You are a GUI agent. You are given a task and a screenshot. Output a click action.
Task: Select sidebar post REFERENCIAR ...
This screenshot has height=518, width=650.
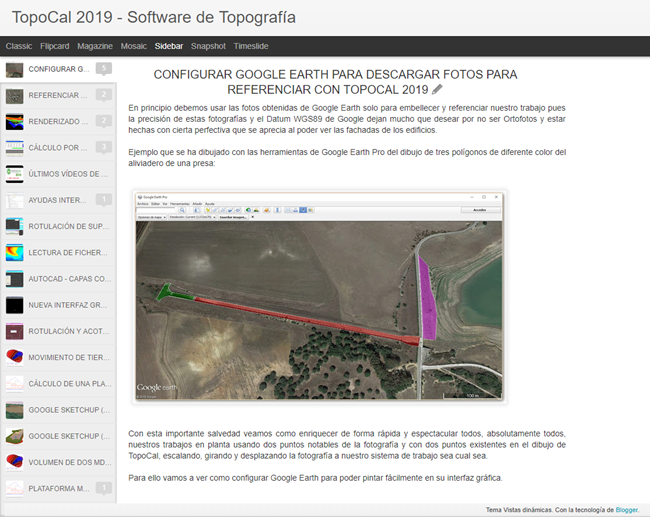coord(58,95)
